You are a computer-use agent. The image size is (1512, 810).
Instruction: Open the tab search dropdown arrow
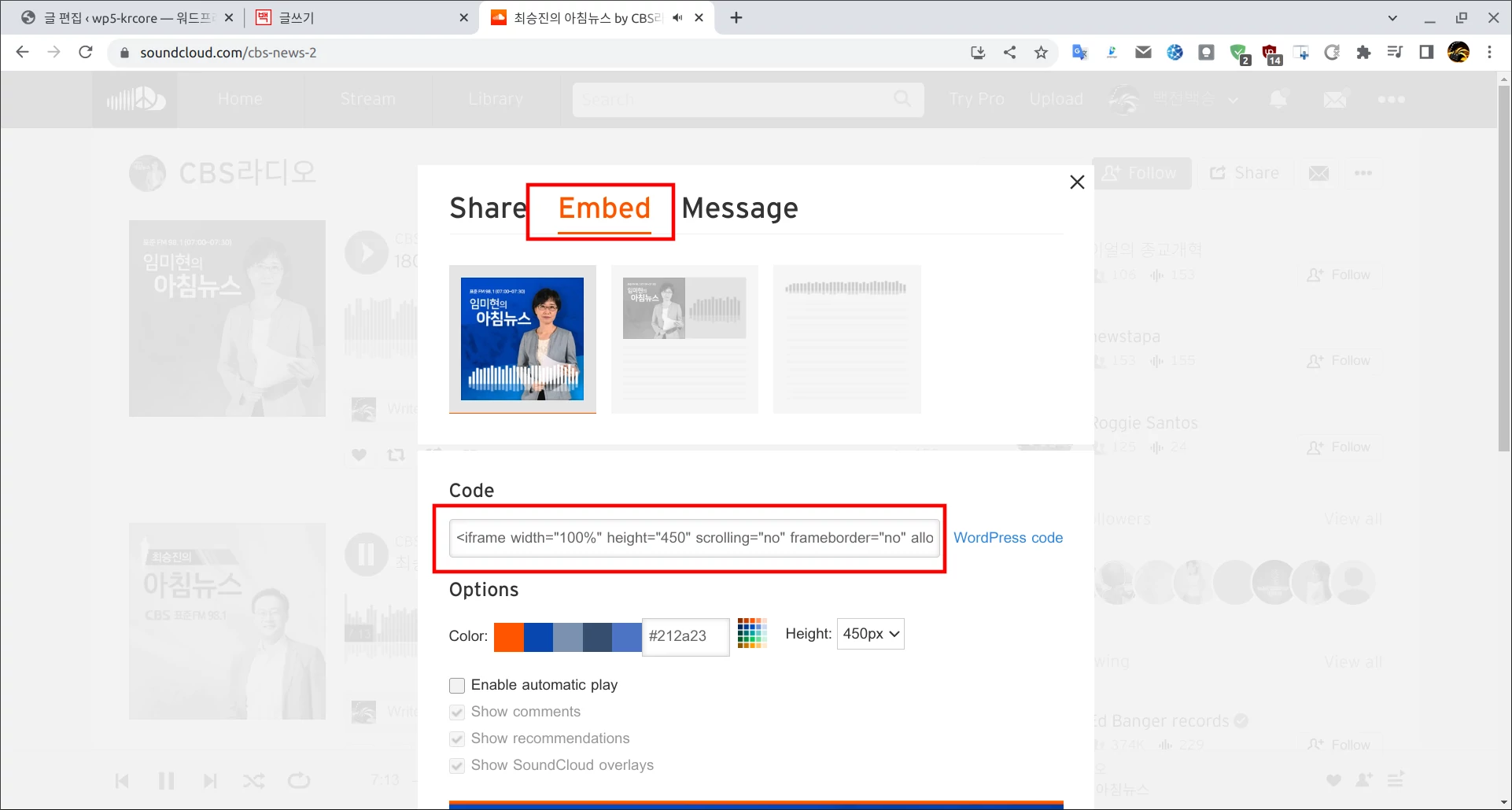pyautogui.click(x=1392, y=17)
